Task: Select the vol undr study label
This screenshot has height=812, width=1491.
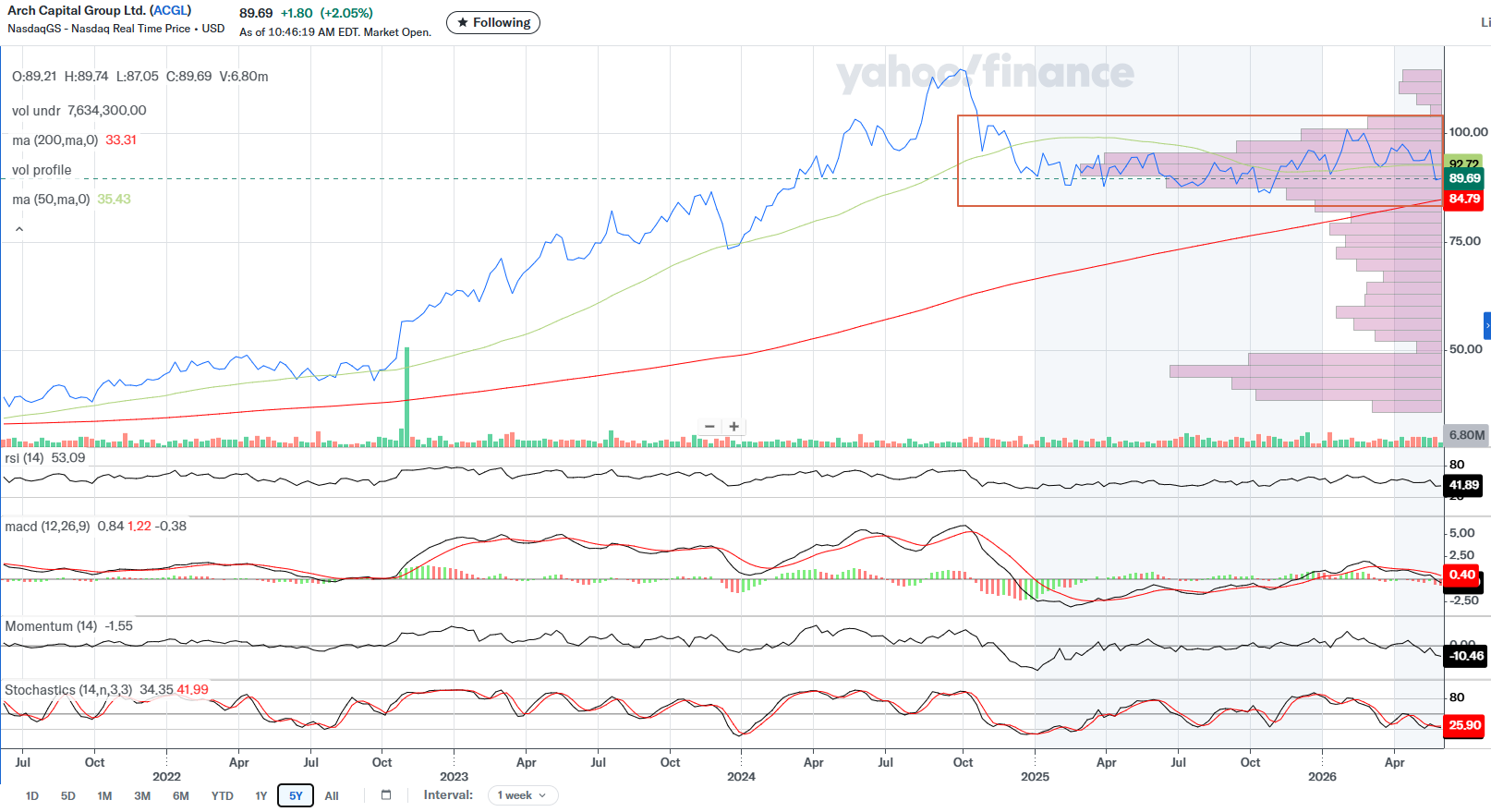Action: pyautogui.click(x=36, y=111)
